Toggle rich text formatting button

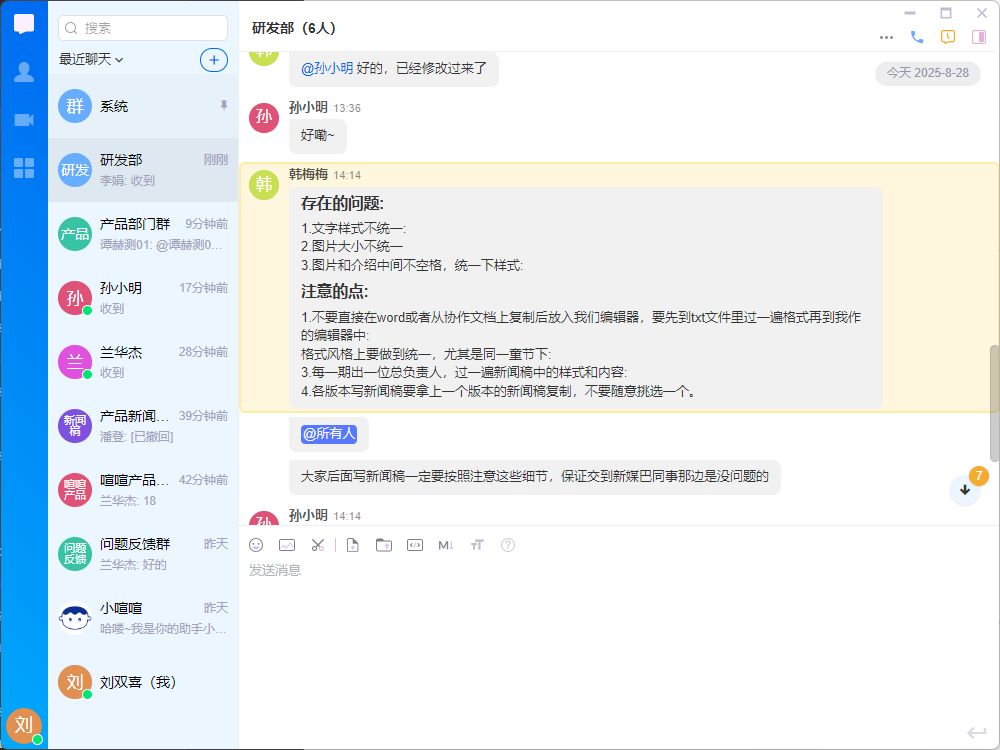pos(477,545)
